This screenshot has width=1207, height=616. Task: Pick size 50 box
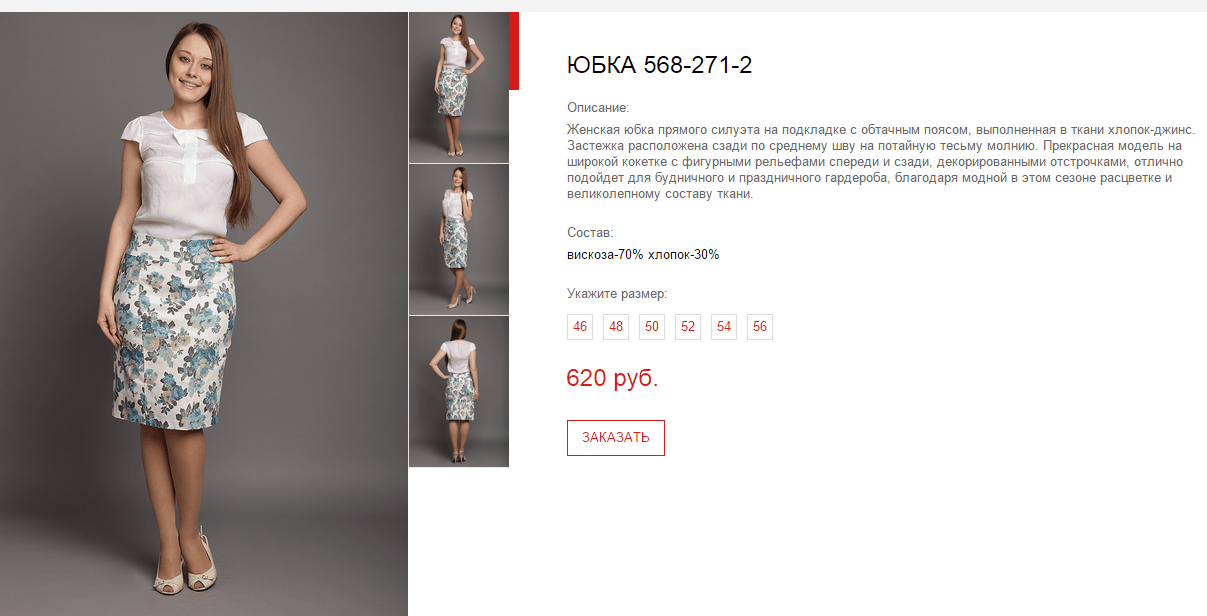(x=652, y=327)
